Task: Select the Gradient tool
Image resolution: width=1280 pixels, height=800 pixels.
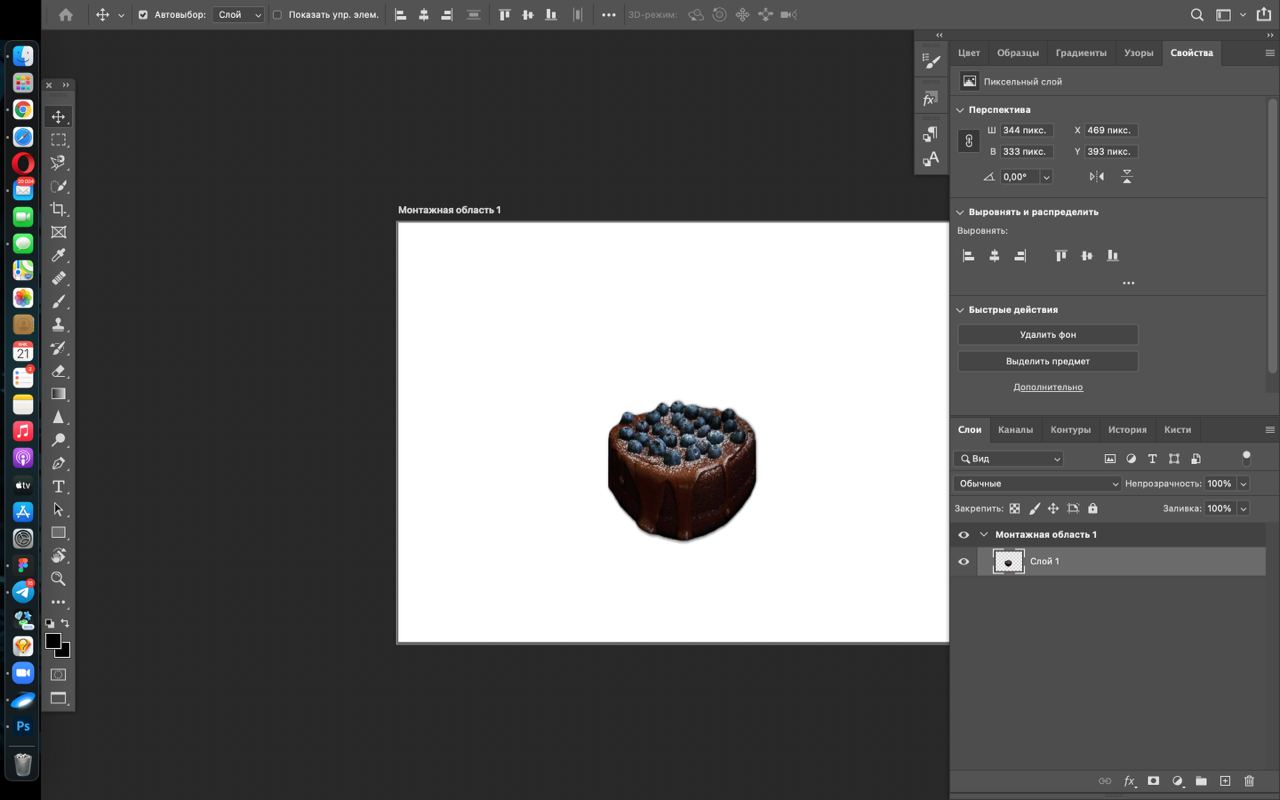Action: (x=58, y=394)
